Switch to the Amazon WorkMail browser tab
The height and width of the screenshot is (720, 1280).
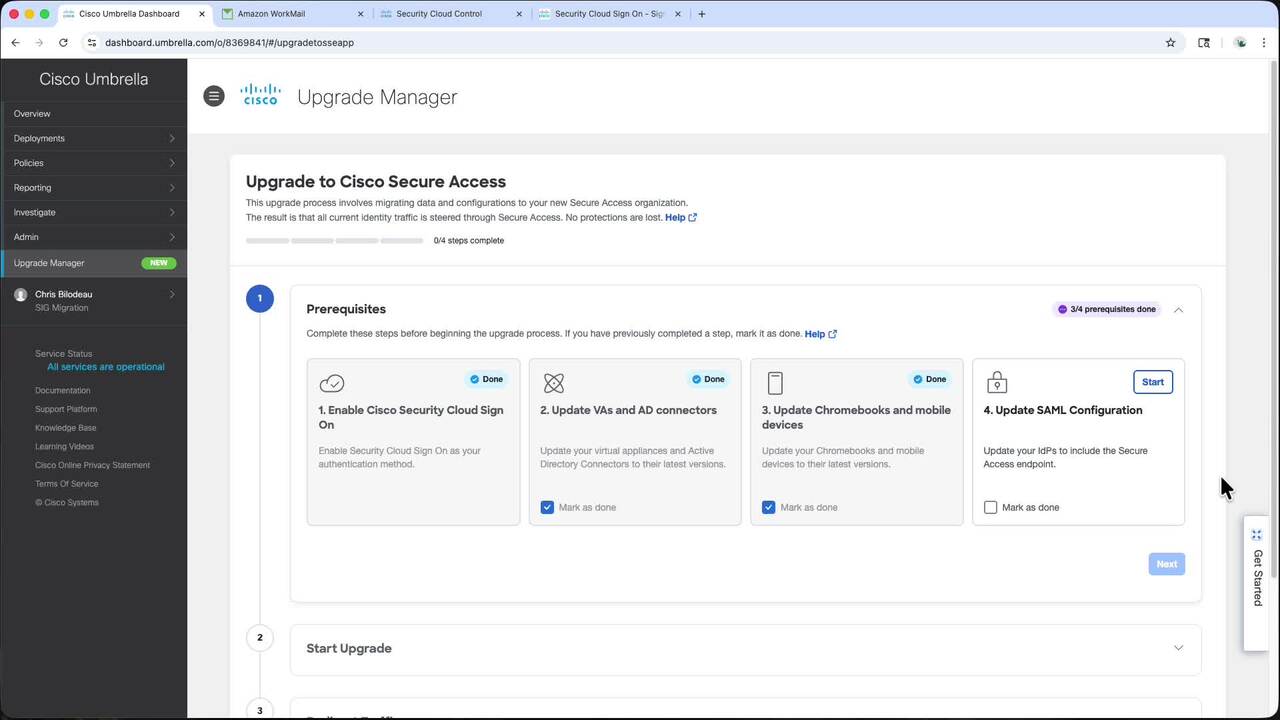[x=290, y=14]
